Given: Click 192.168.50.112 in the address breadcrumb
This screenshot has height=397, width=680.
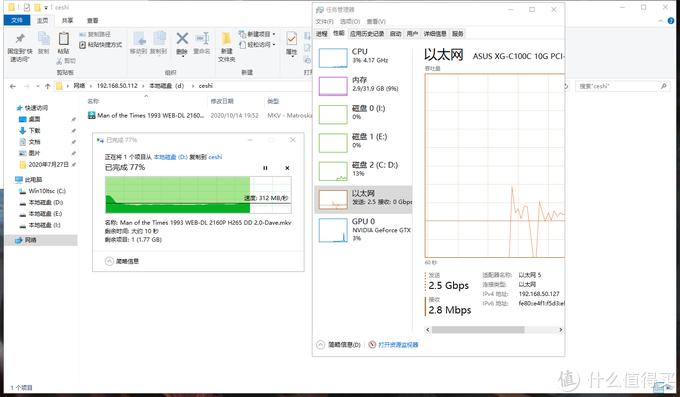Looking at the screenshot, I should (x=117, y=86).
